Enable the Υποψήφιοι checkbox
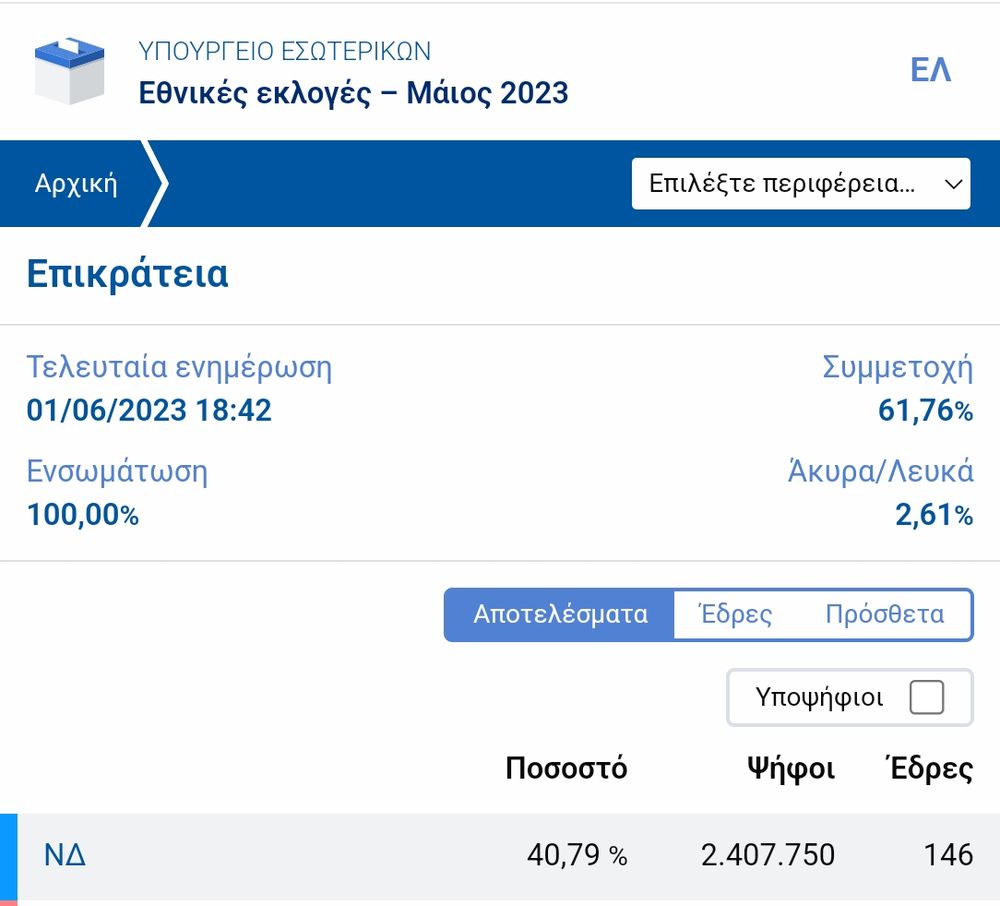Screen dimensions: 1000x906 [x=927, y=697]
